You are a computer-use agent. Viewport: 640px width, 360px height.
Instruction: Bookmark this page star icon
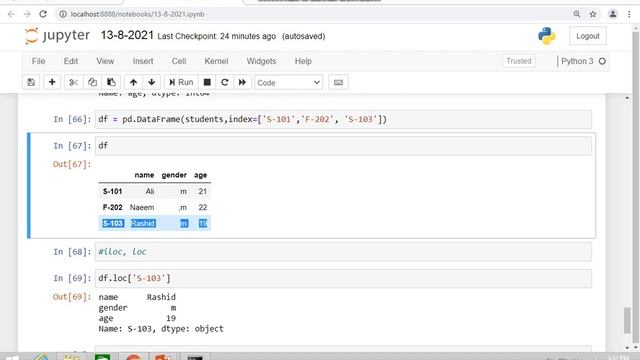(593, 14)
